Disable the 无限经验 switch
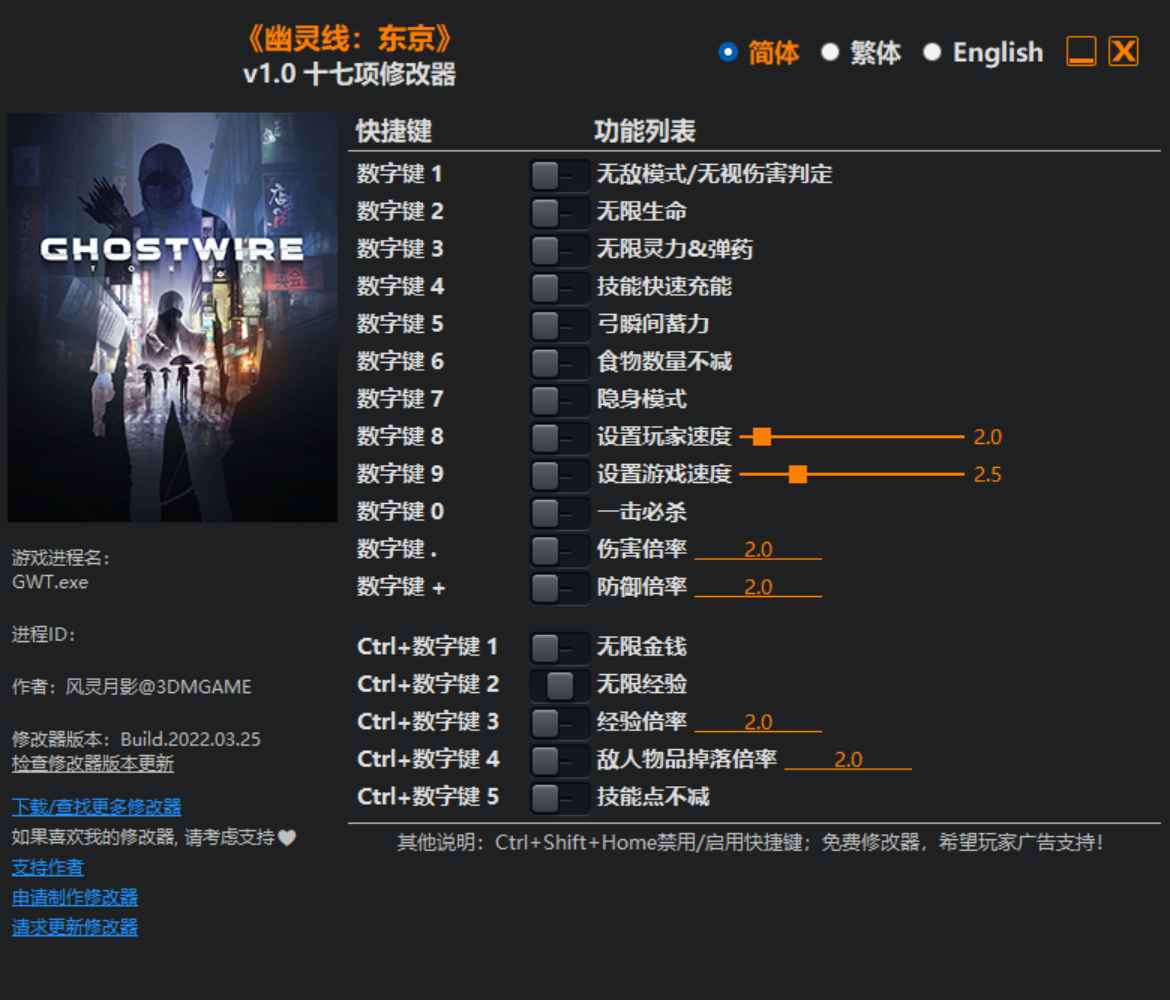 pyautogui.click(x=559, y=684)
